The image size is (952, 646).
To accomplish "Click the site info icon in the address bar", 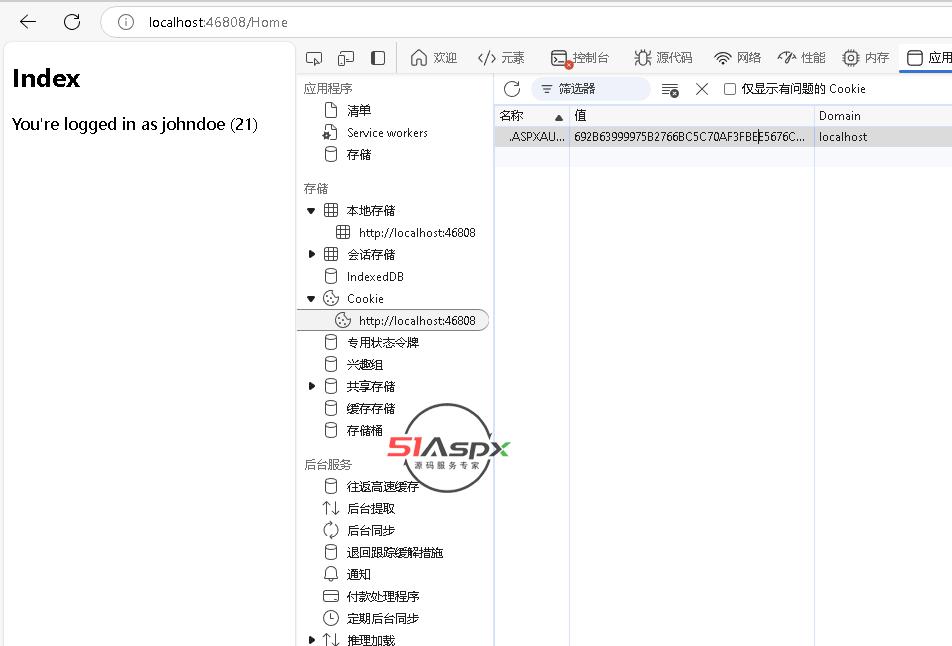I will click(126, 22).
